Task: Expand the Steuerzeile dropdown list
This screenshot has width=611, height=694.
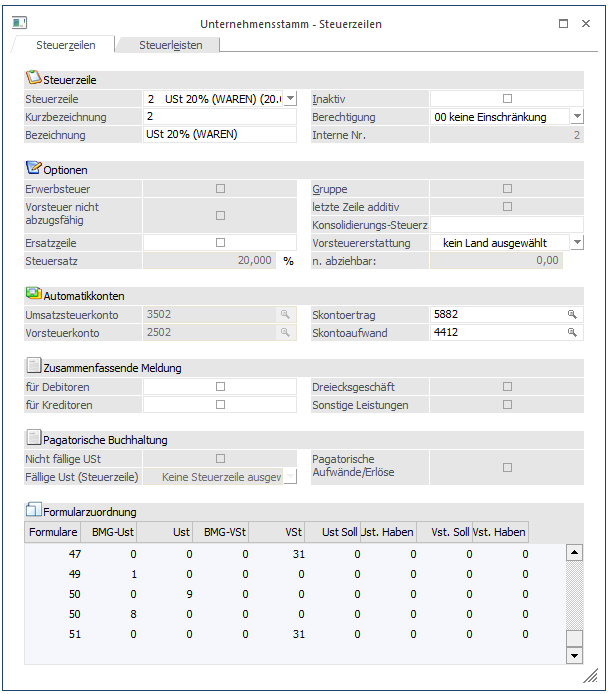Action: pos(290,99)
